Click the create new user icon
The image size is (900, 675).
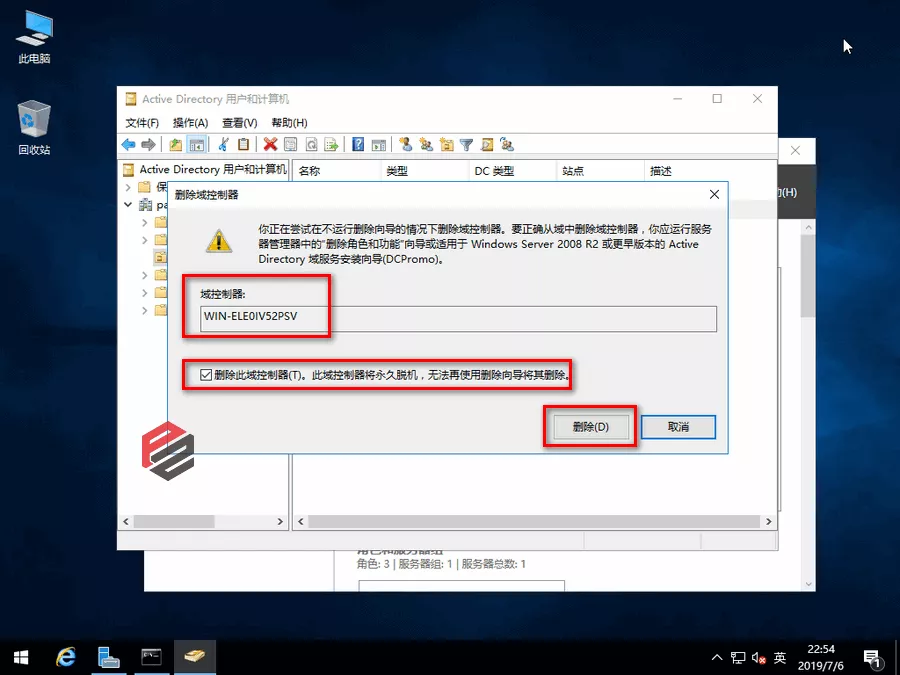(x=405, y=144)
